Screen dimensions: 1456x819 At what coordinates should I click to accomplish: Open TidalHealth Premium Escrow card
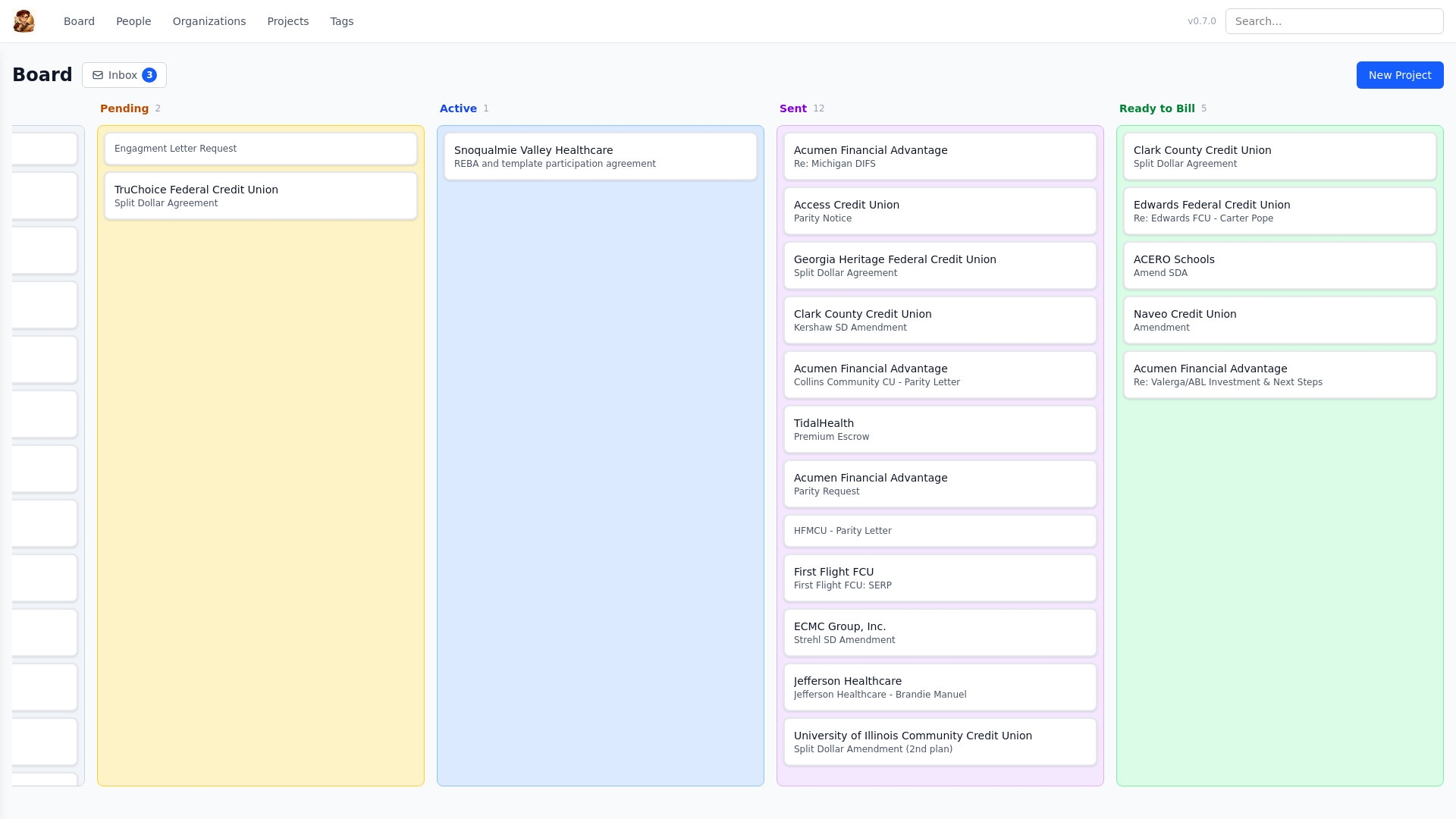(x=940, y=429)
